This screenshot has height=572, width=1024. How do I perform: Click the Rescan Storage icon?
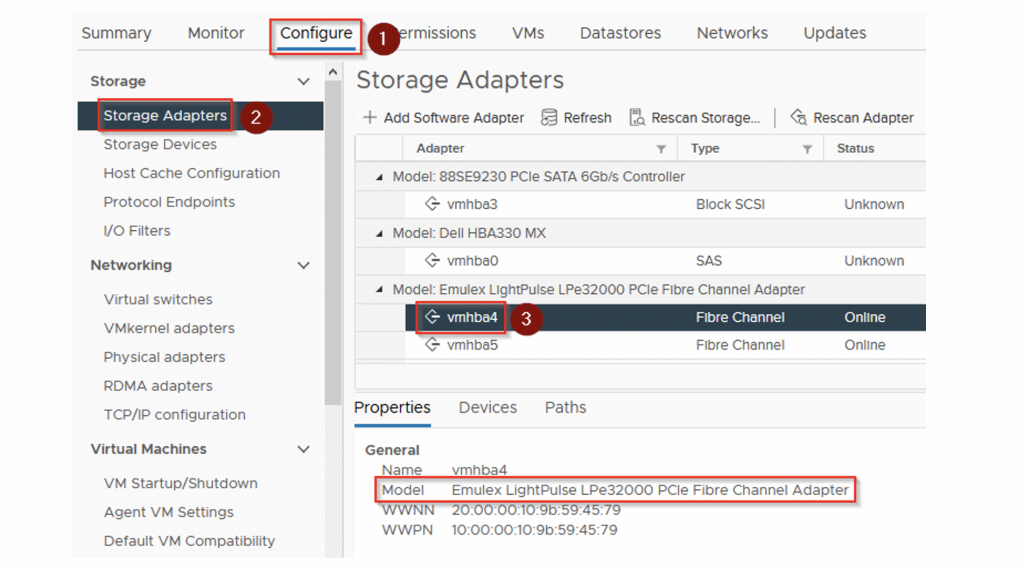637,118
